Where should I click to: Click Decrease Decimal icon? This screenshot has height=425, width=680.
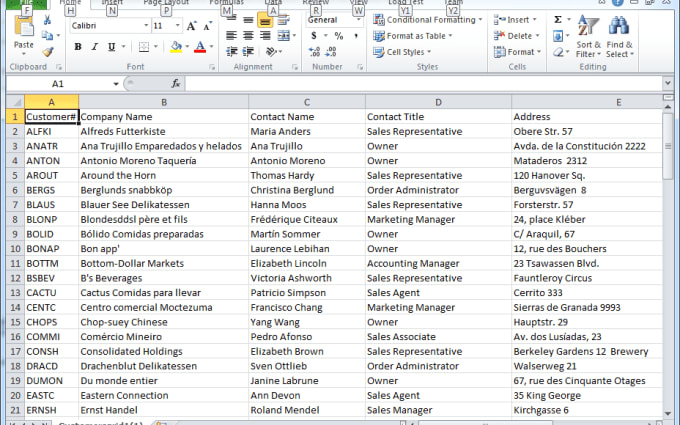[331, 52]
